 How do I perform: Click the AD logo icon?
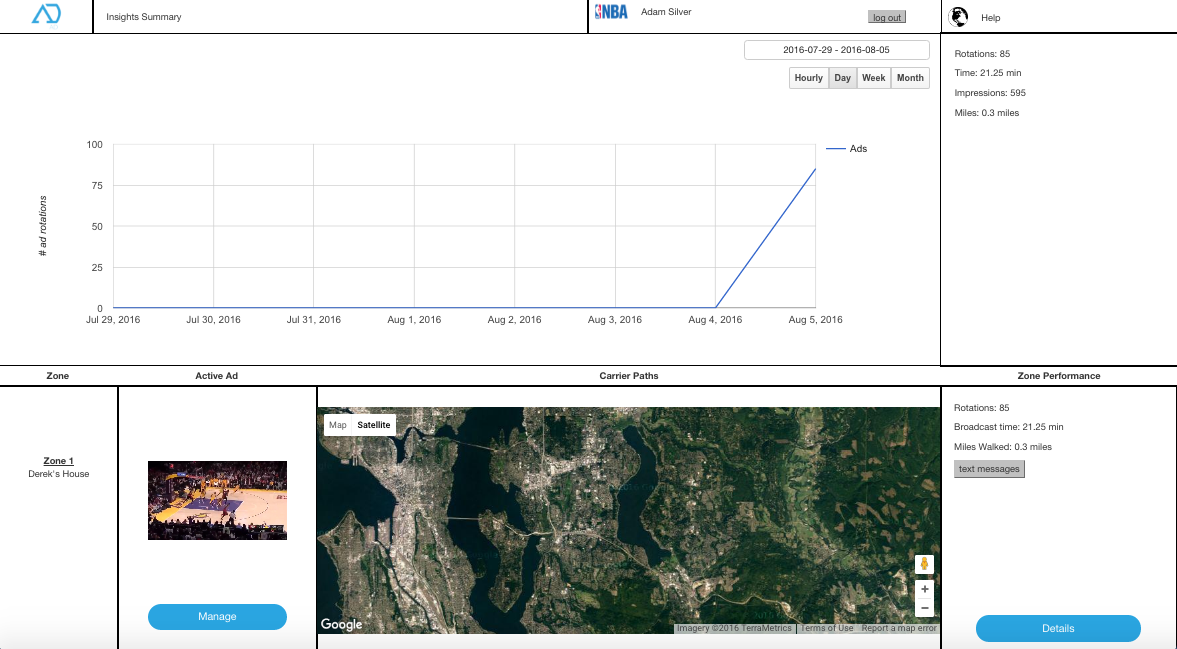click(x=46, y=14)
